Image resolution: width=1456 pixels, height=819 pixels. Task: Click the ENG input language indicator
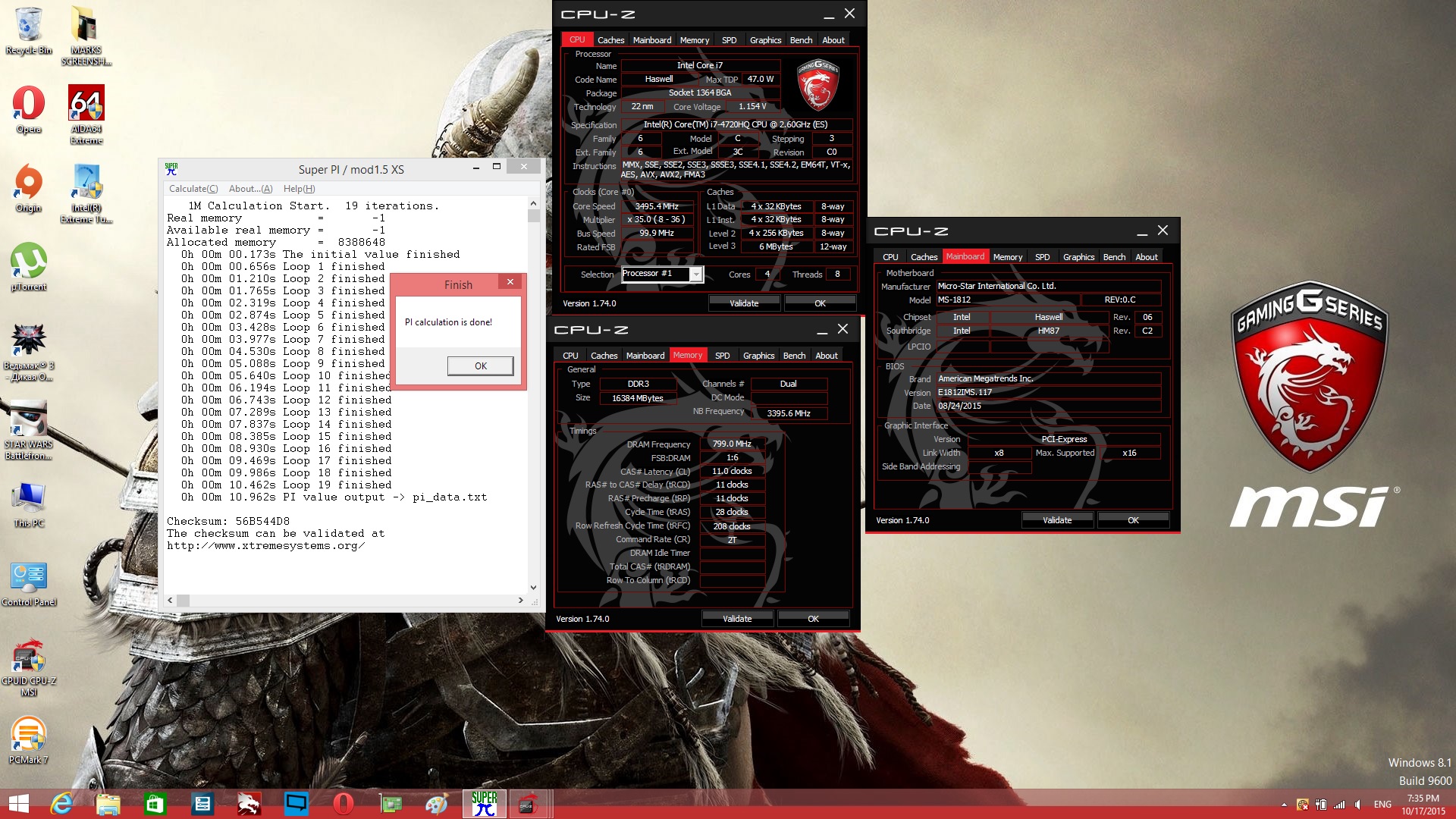pyautogui.click(x=1382, y=805)
